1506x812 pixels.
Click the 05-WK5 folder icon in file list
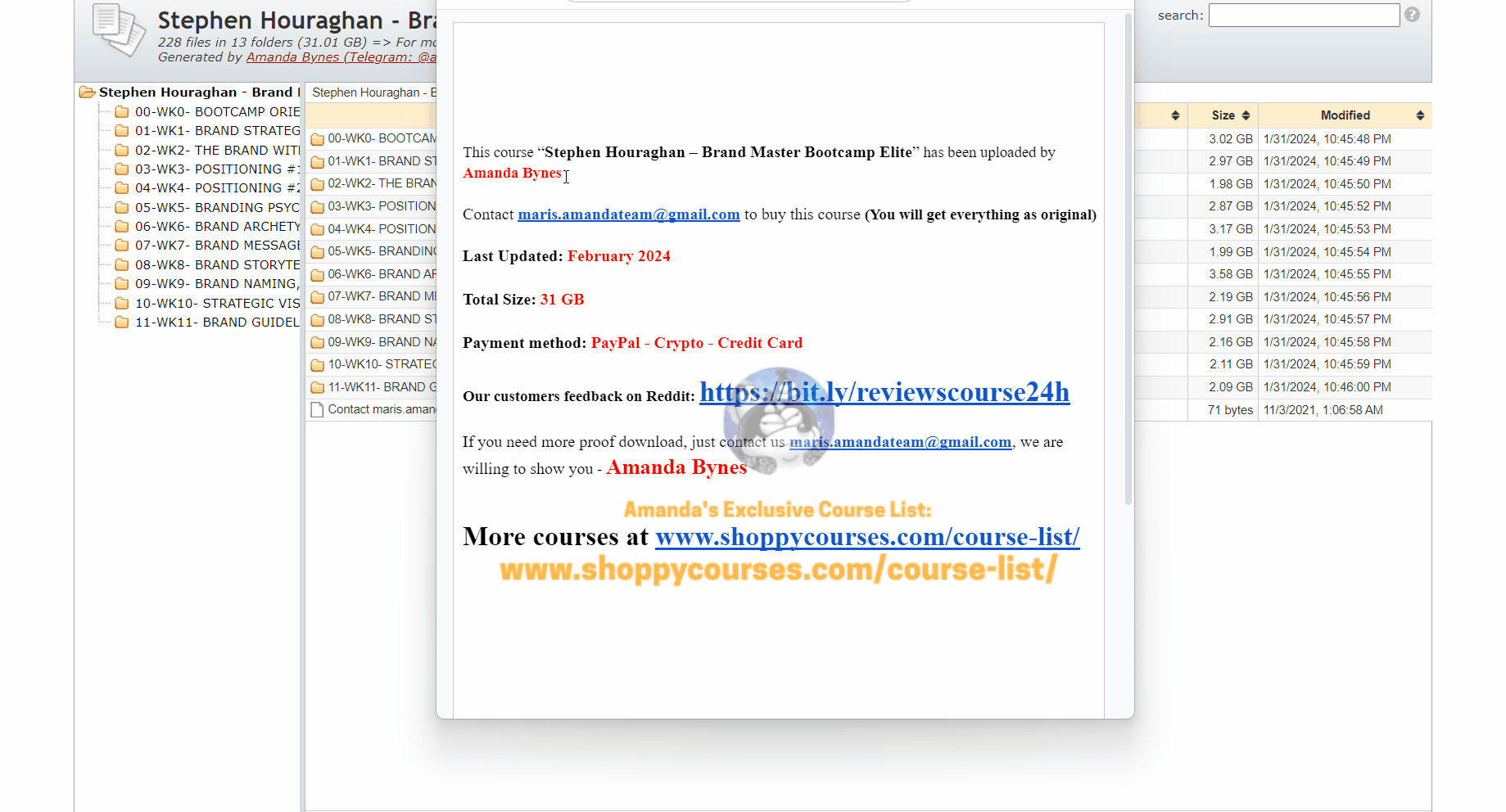point(317,252)
